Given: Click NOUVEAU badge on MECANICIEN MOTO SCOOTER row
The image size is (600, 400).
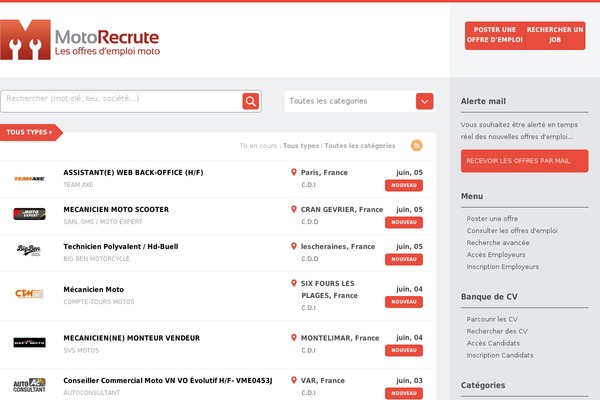Looking at the screenshot, I should [404, 222].
